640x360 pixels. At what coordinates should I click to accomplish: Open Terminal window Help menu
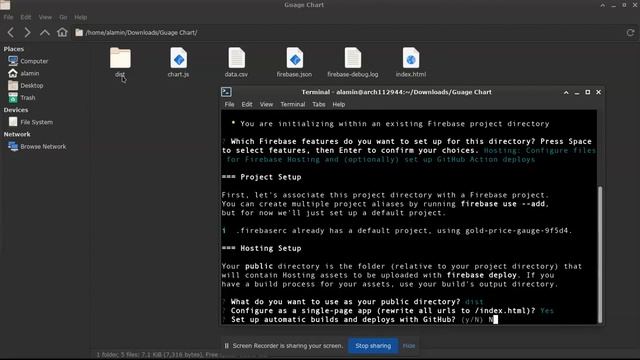[338, 104]
